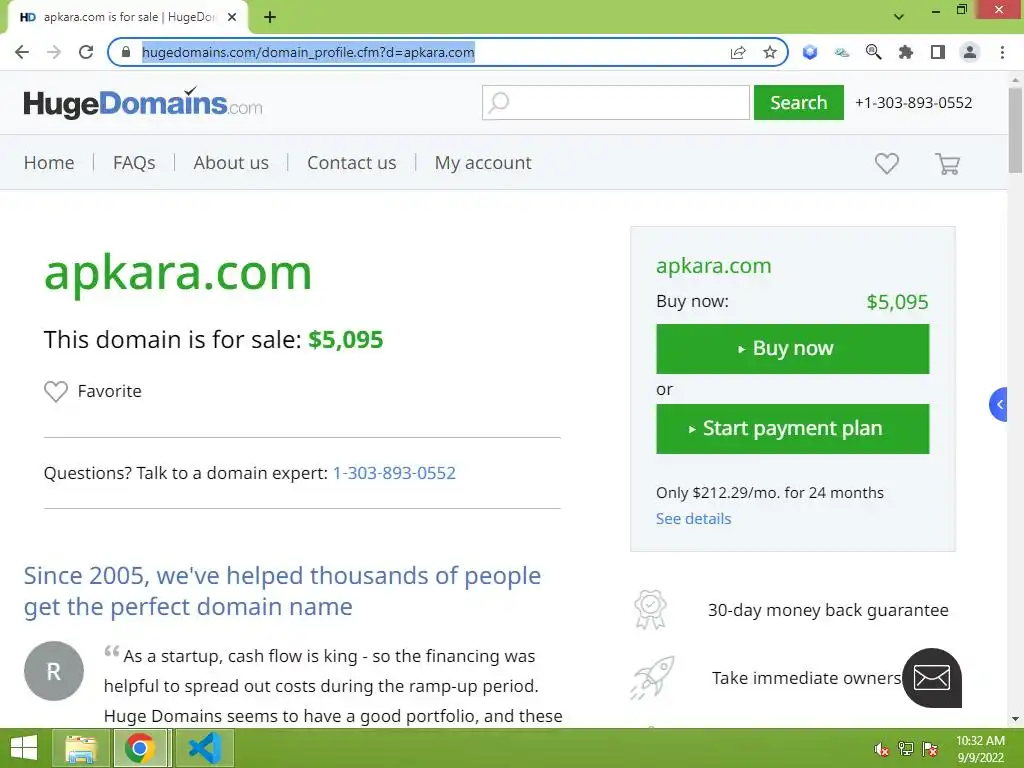
Task: Click the large apkara.com heading
Action: 178,273
